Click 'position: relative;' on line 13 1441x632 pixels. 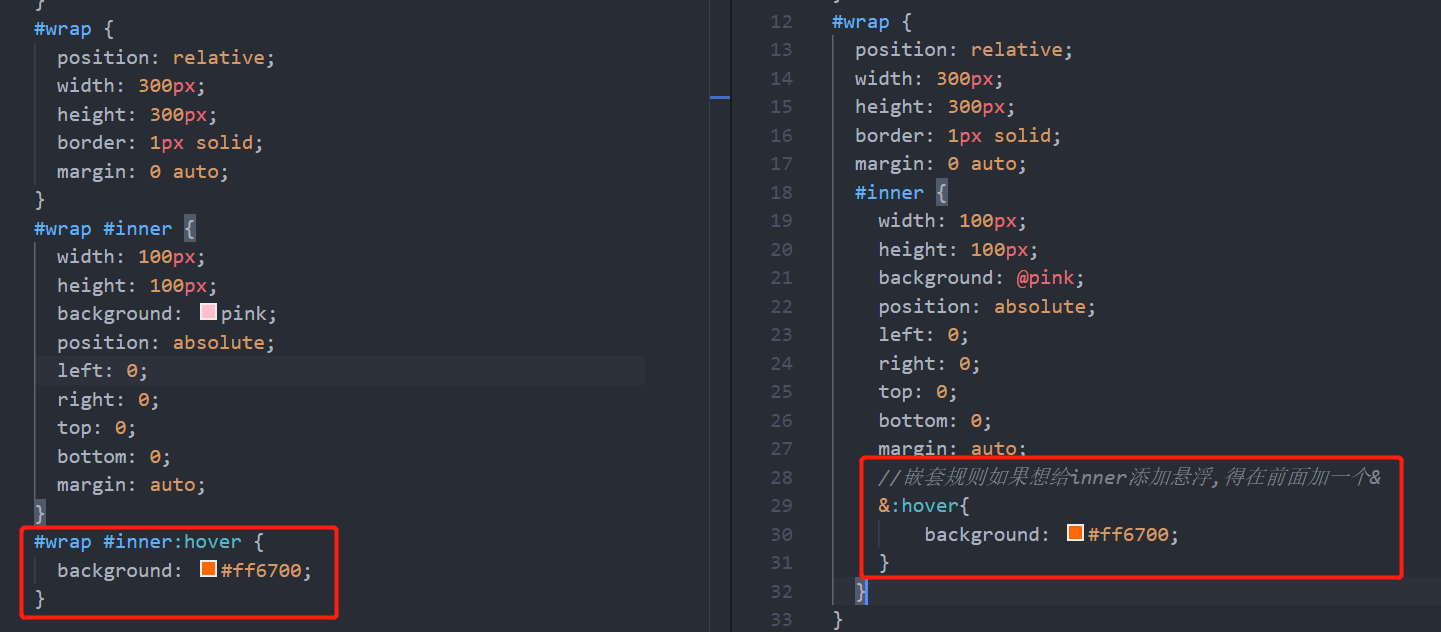tap(963, 49)
